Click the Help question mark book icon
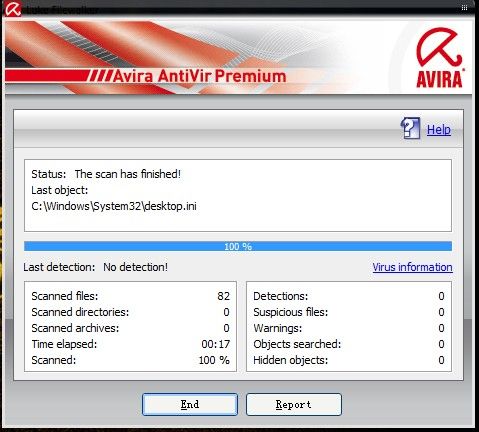The image size is (479, 432). [x=410, y=128]
